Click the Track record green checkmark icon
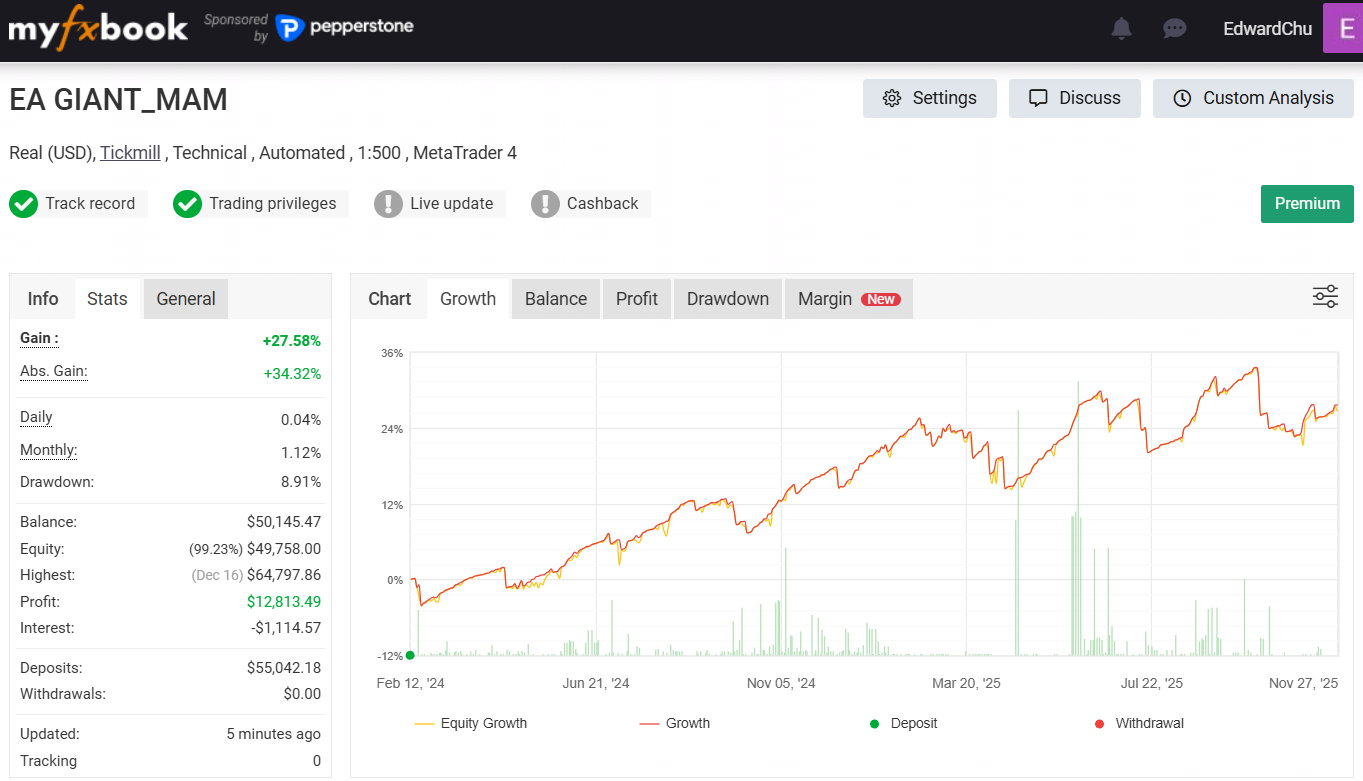Screen dimensions: 1363x781 tap(23, 204)
